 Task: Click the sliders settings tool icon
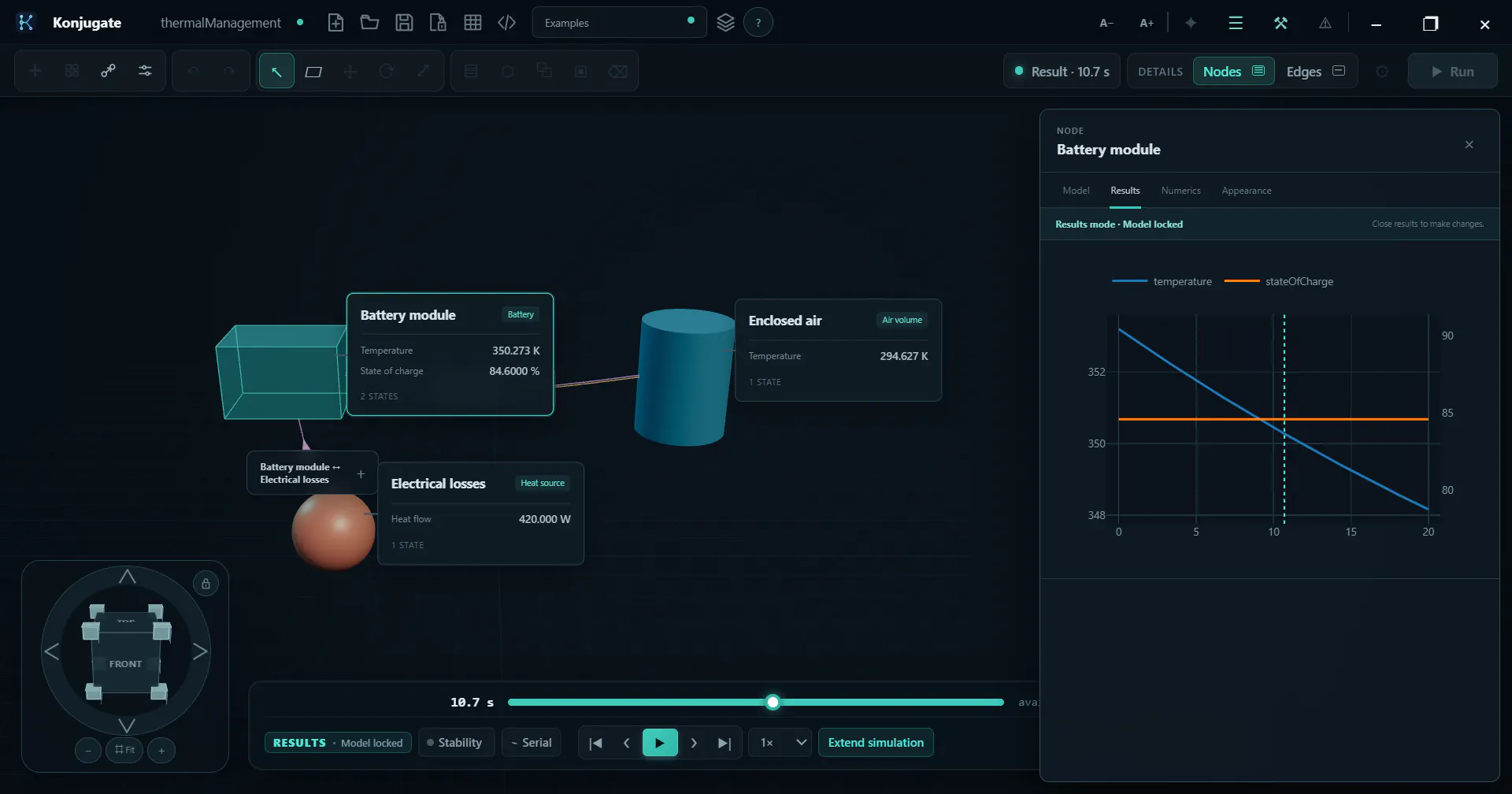pos(145,71)
